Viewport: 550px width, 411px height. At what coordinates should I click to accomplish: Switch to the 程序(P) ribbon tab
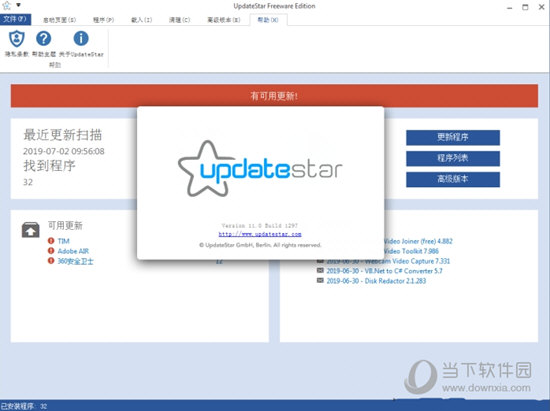click(x=103, y=20)
